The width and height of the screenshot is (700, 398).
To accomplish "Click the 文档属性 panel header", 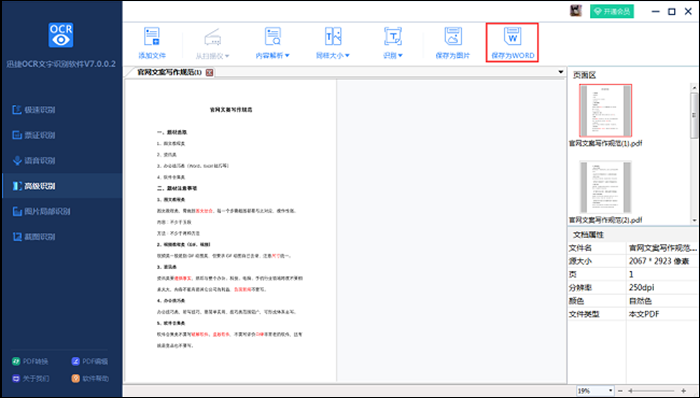I will (588, 235).
